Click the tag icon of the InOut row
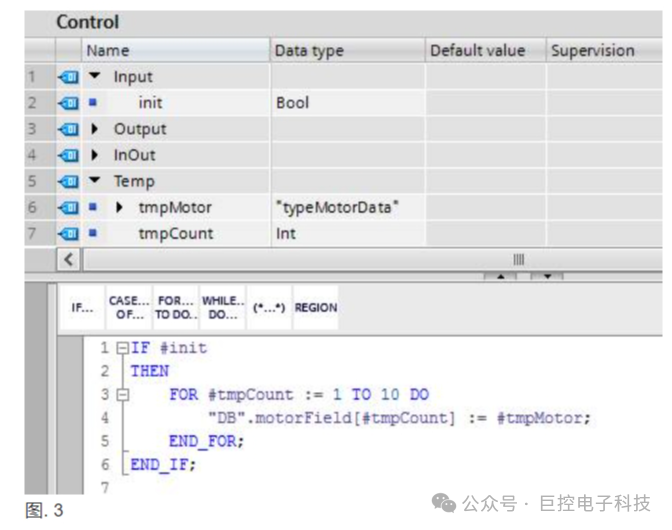 coord(69,155)
